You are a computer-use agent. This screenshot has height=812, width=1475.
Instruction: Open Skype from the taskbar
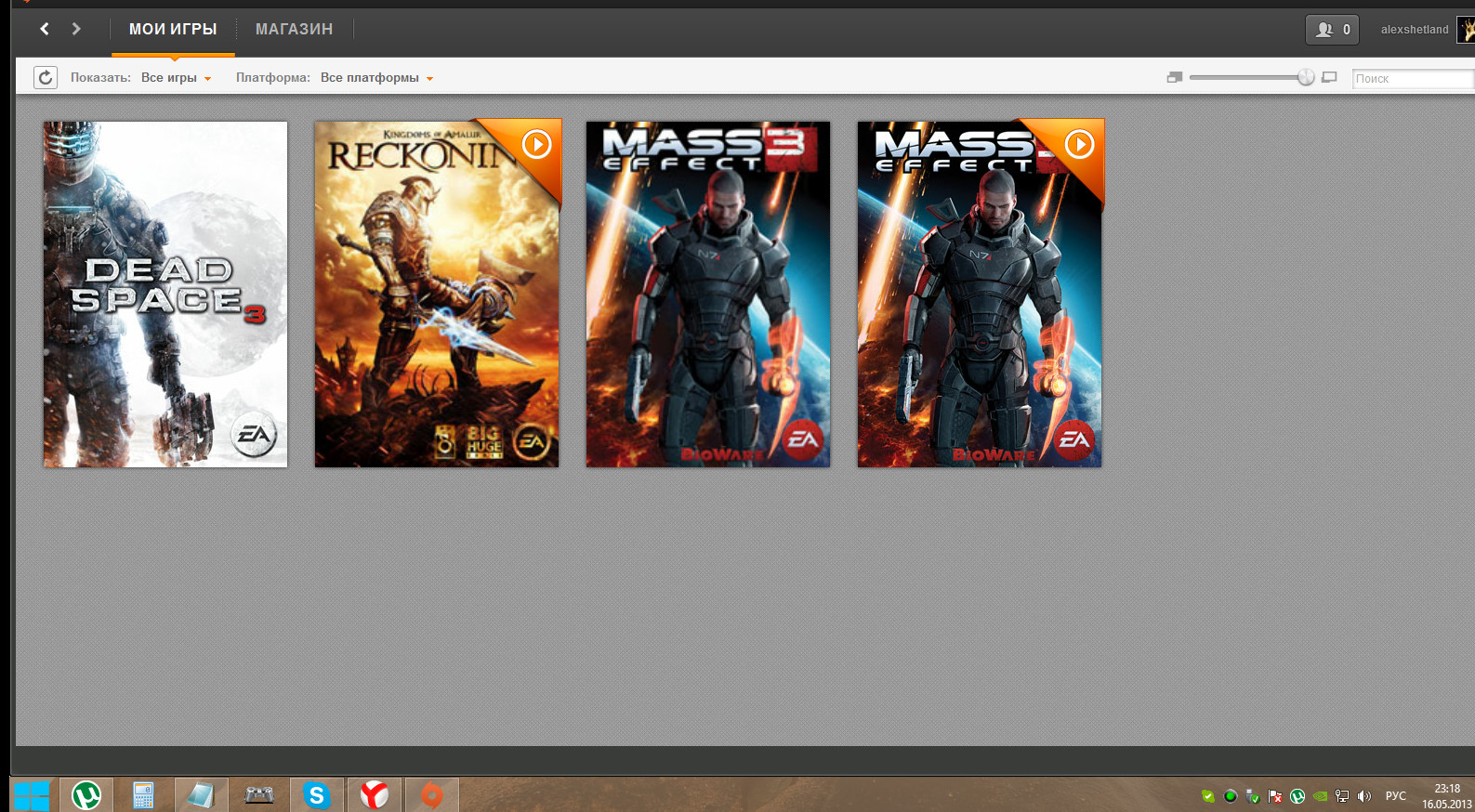[316, 795]
